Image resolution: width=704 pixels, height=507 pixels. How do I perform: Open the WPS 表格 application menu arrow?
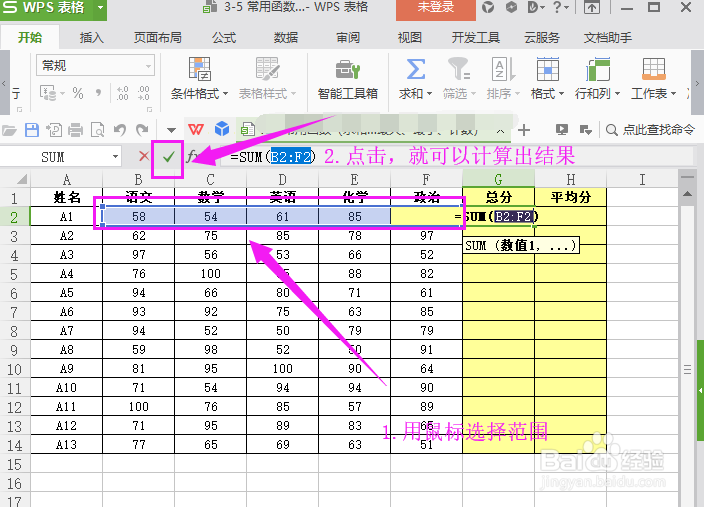(101, 8)
